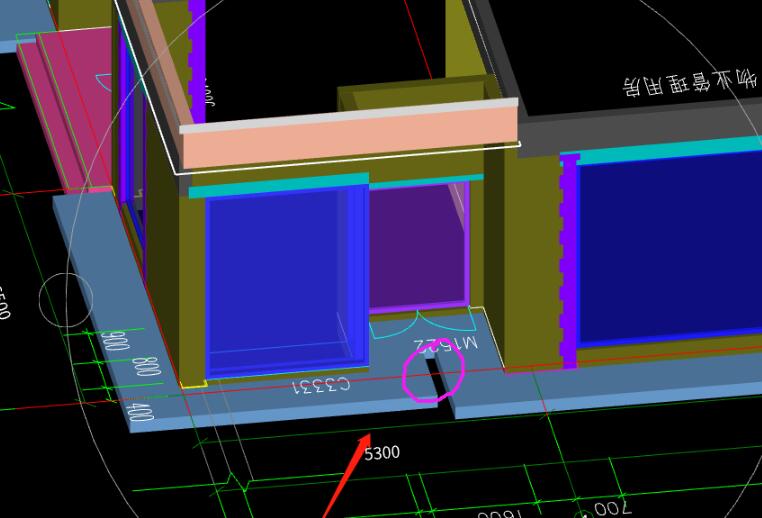Click the 700 dimension text
Image resolution: width=762 pixels, height=518 pixels.
[x=612, y=508]
